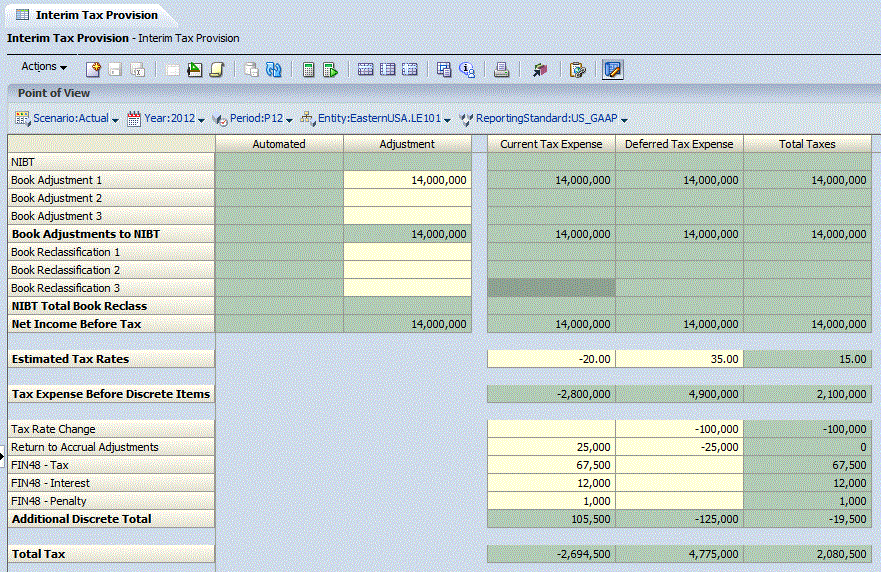Click the picture attachment icon in toolbar
This screenshot has width=881, height=572.
point(194,70)
